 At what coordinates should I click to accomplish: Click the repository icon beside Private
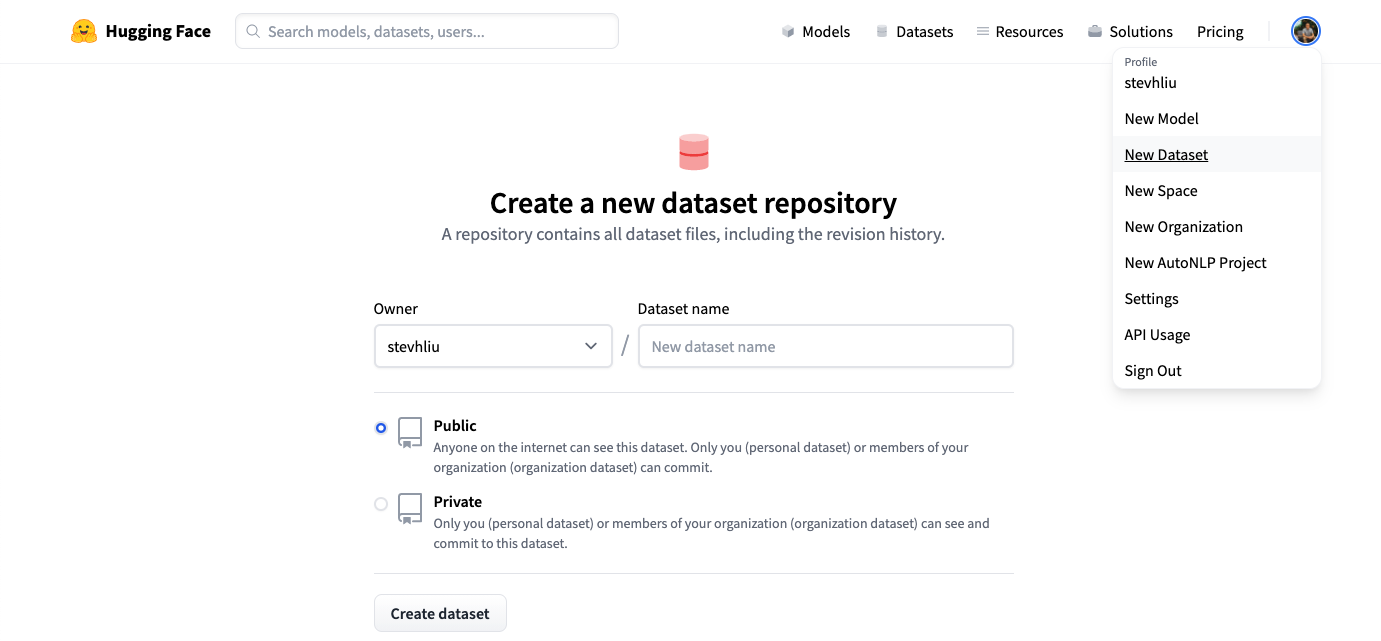410,508
